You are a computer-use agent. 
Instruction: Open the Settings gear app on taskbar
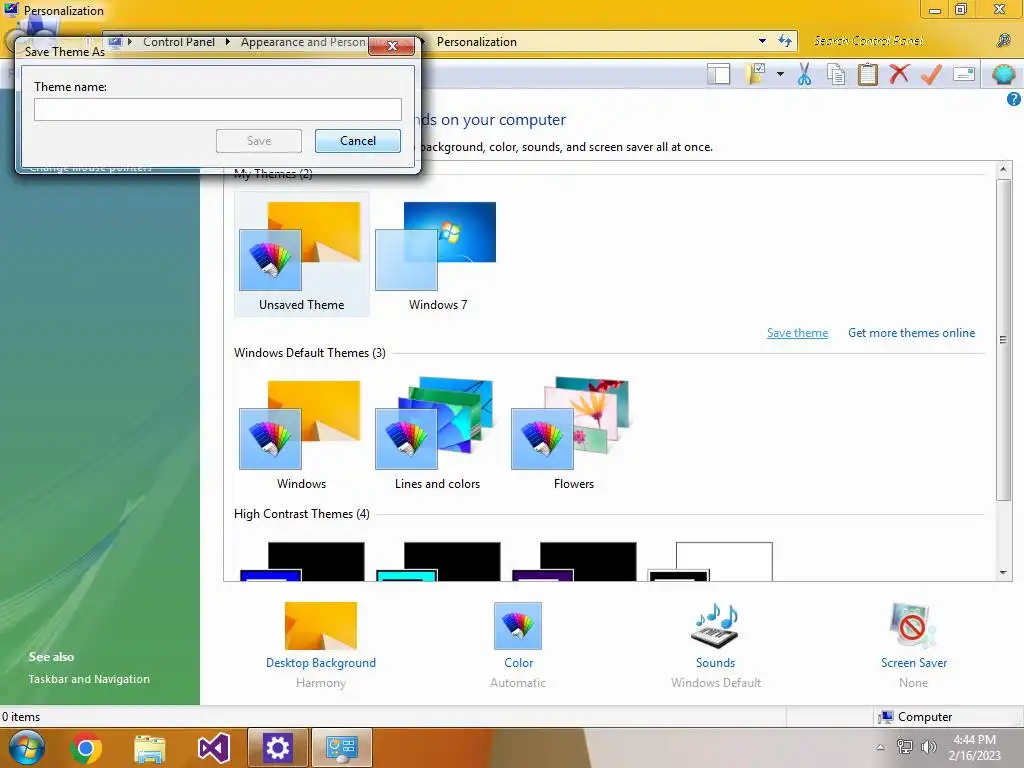[278, 748]
